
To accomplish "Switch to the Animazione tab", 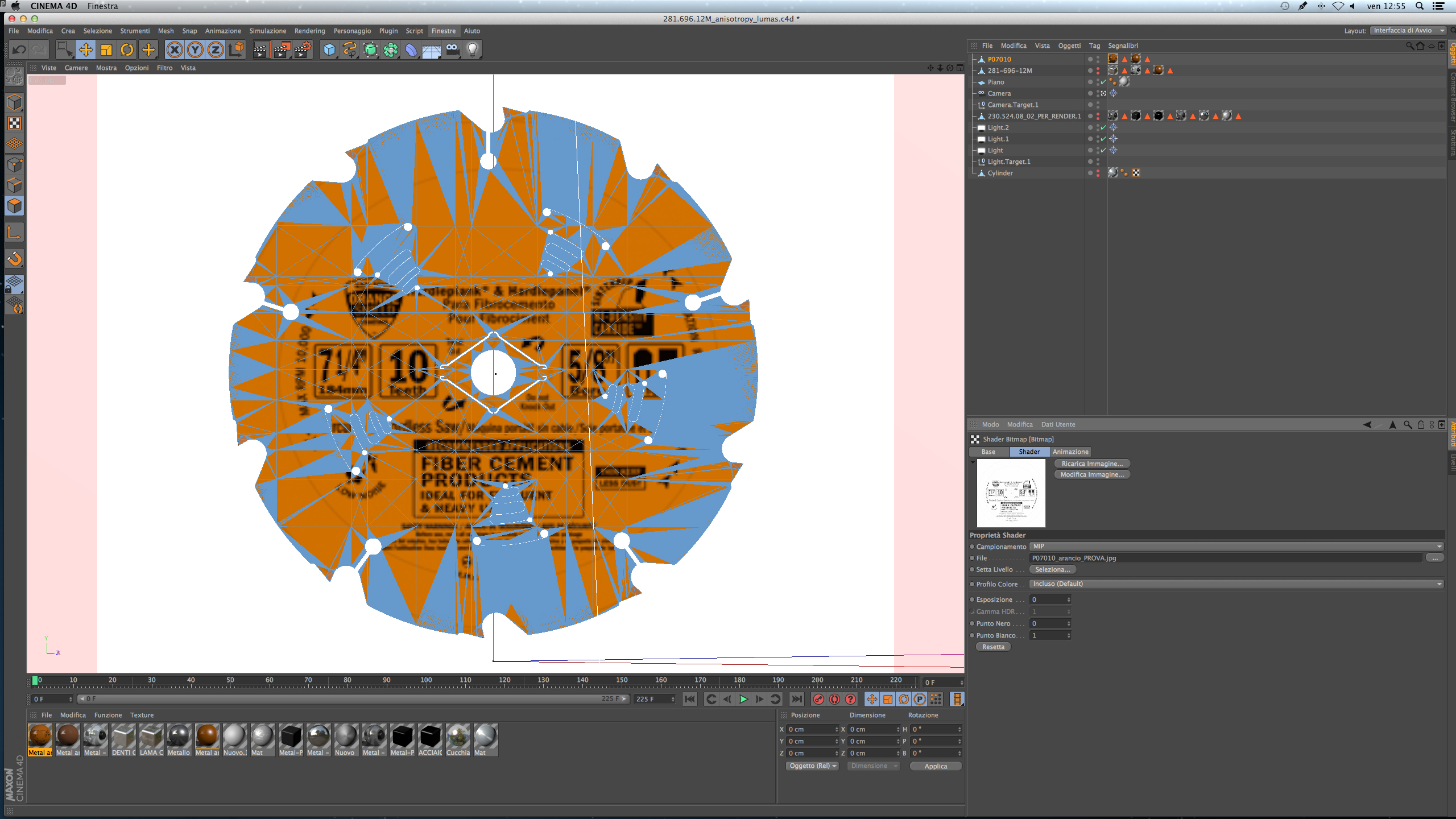I will pos(1070,452).
